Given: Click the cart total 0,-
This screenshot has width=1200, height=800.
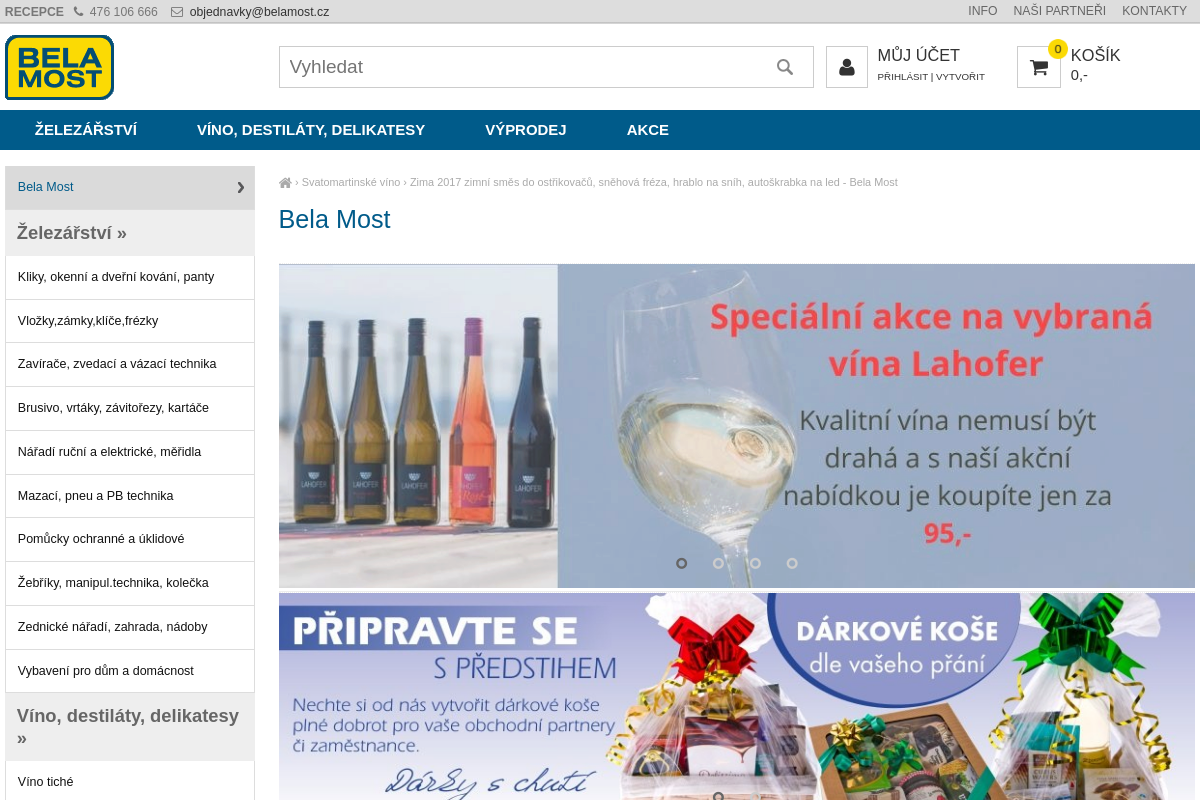Looking at the screenshot, I should click(1079, 75).
